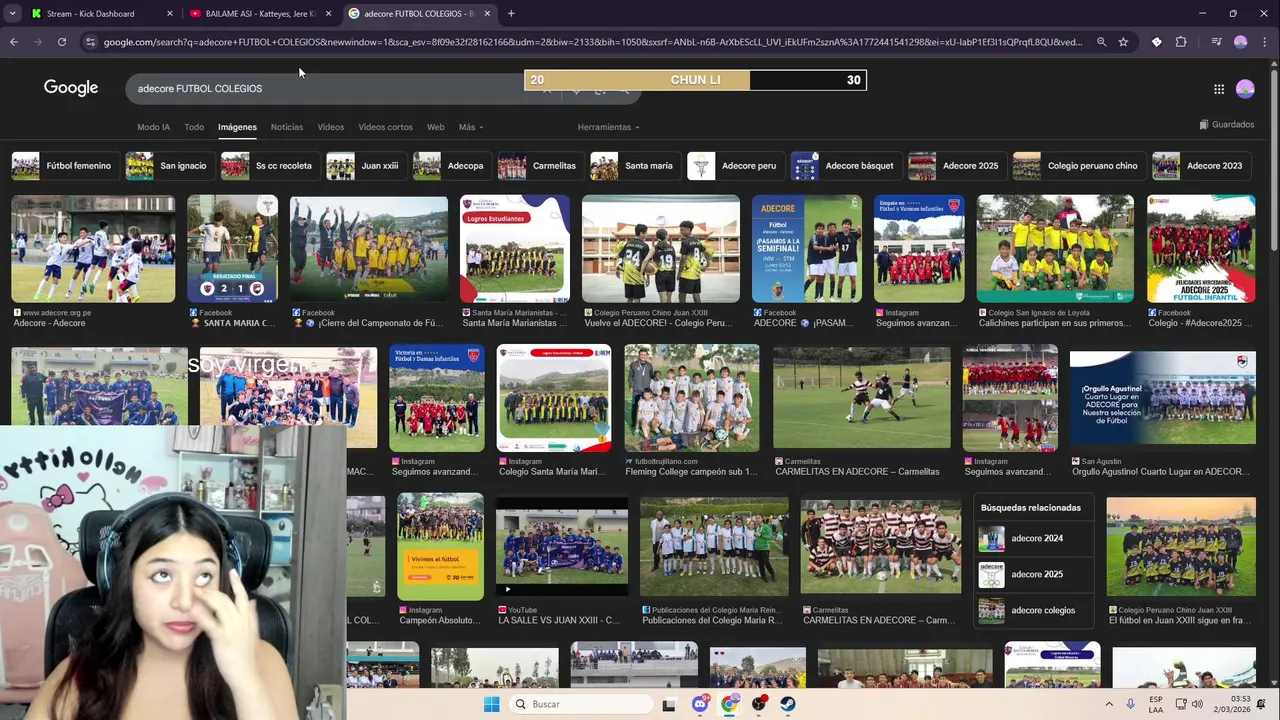Show hidden system tray icons
Viewport: 1280px width, 720px height.
pyautogui.click(x=1108, y=704)
